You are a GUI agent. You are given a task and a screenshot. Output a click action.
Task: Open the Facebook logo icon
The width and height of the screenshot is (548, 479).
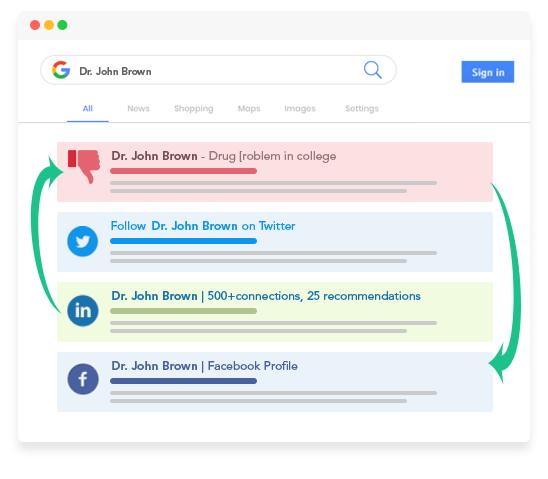83,379
